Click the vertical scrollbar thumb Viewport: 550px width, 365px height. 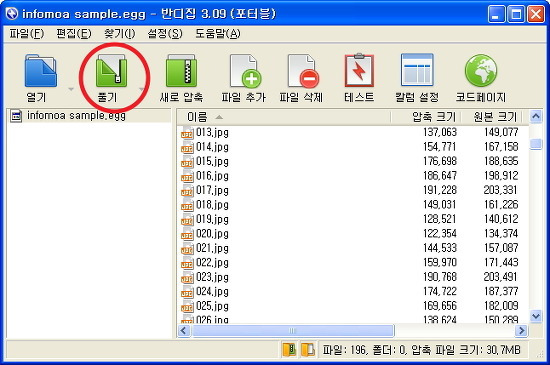pyautogui.click(x=536, y=144)
